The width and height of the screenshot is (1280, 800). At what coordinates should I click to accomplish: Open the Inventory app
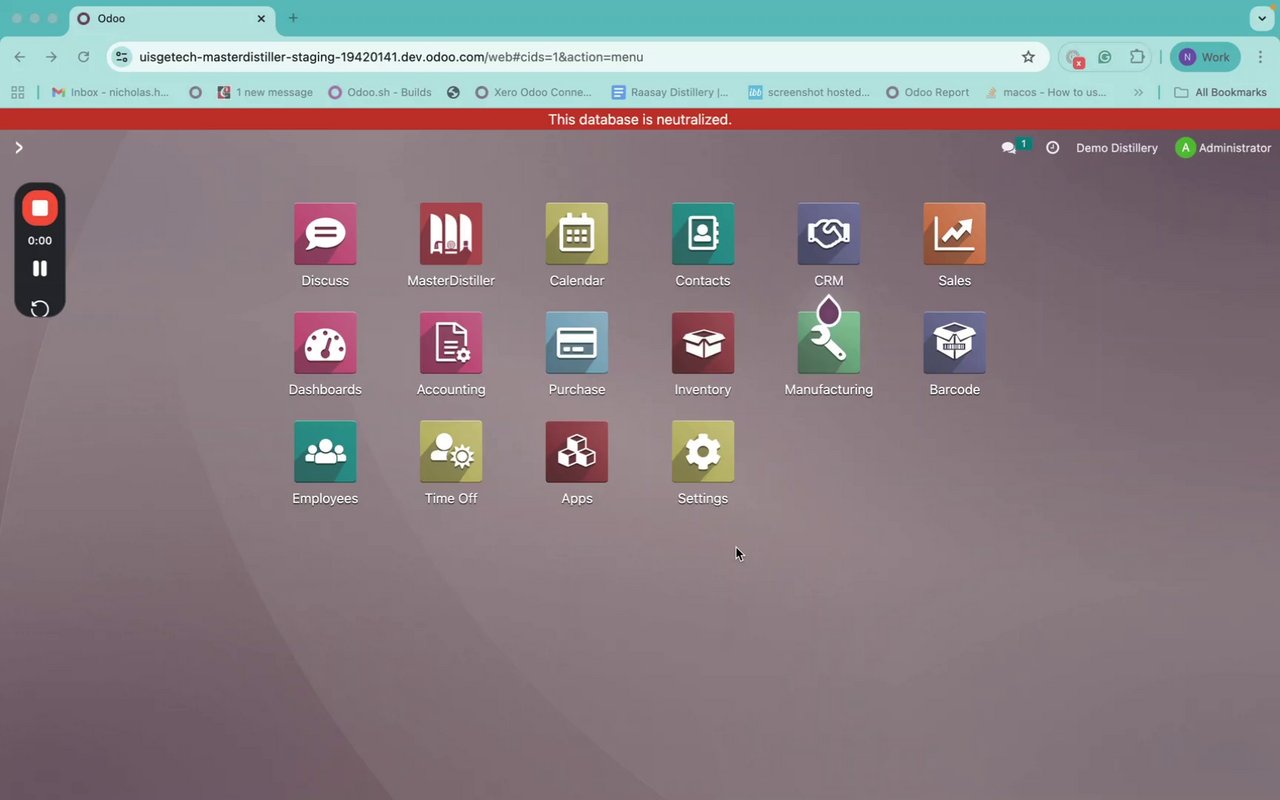coord(703,343)
